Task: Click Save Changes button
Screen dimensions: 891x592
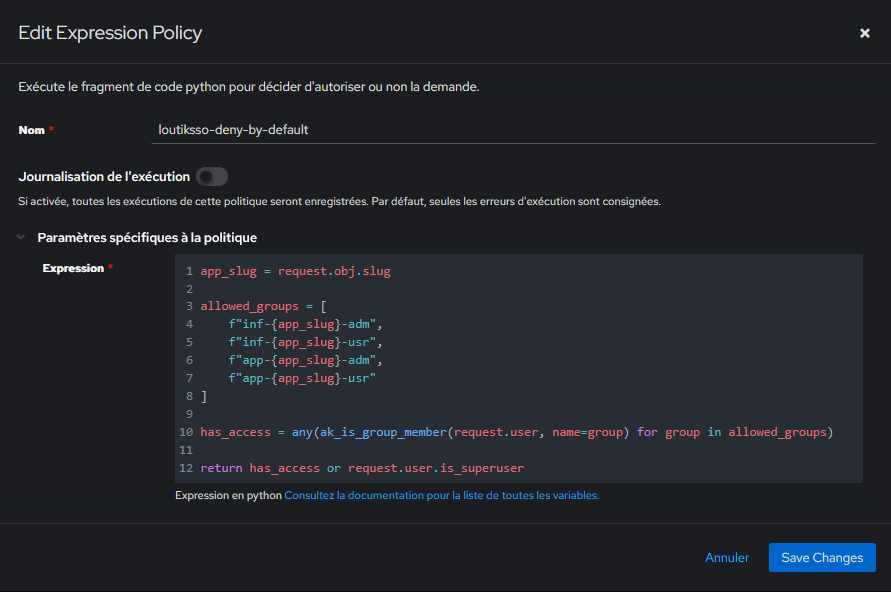Action: coord(822,558)
